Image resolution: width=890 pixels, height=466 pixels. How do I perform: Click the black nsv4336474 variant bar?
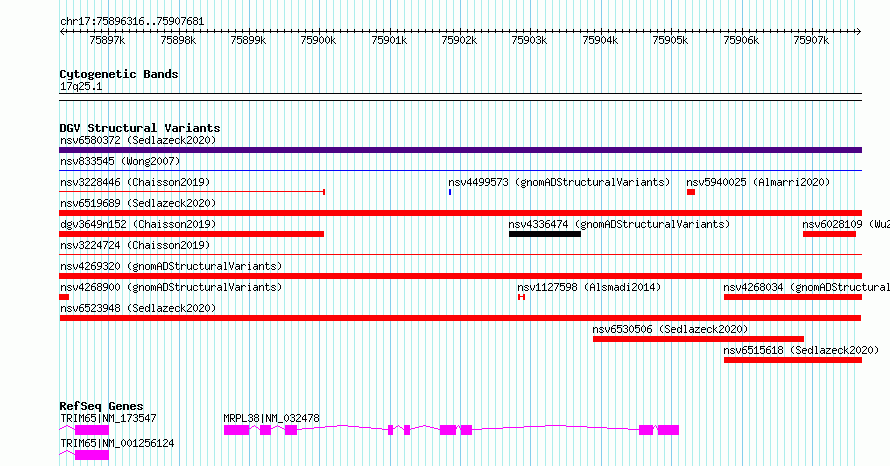(545, 234)
